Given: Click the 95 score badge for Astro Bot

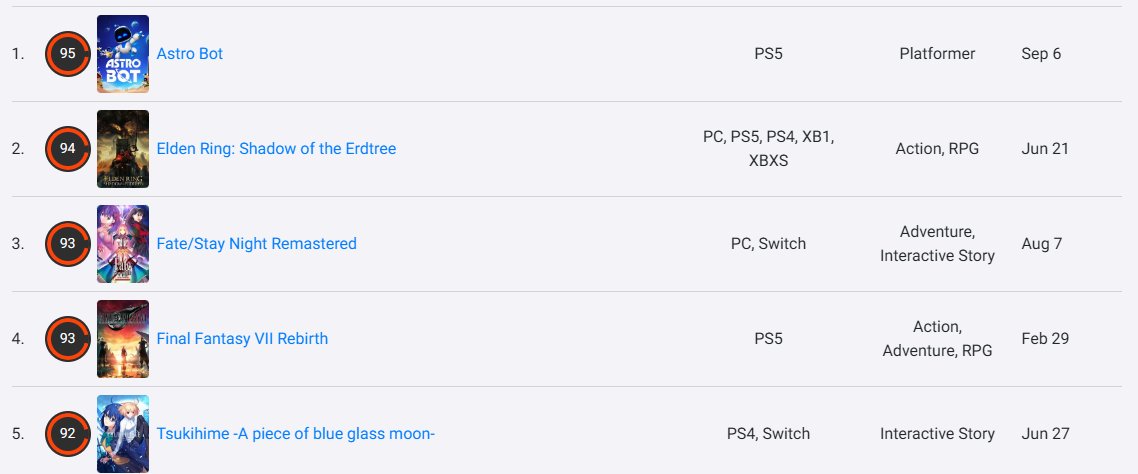Looking at the screenshot, I should [x=68, y=54].
